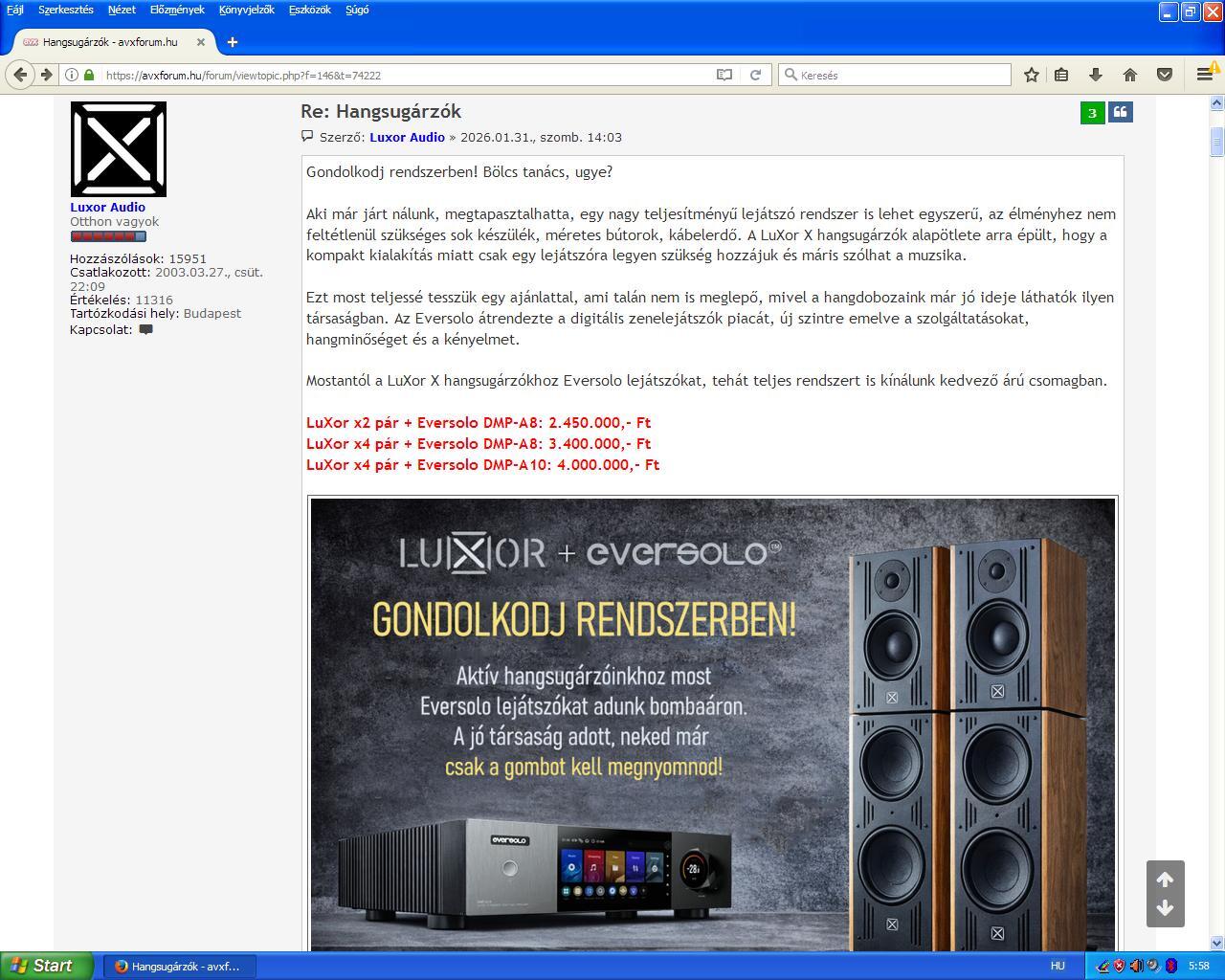Jump to page bottom with down arrow

click(x=1165, y=908)
